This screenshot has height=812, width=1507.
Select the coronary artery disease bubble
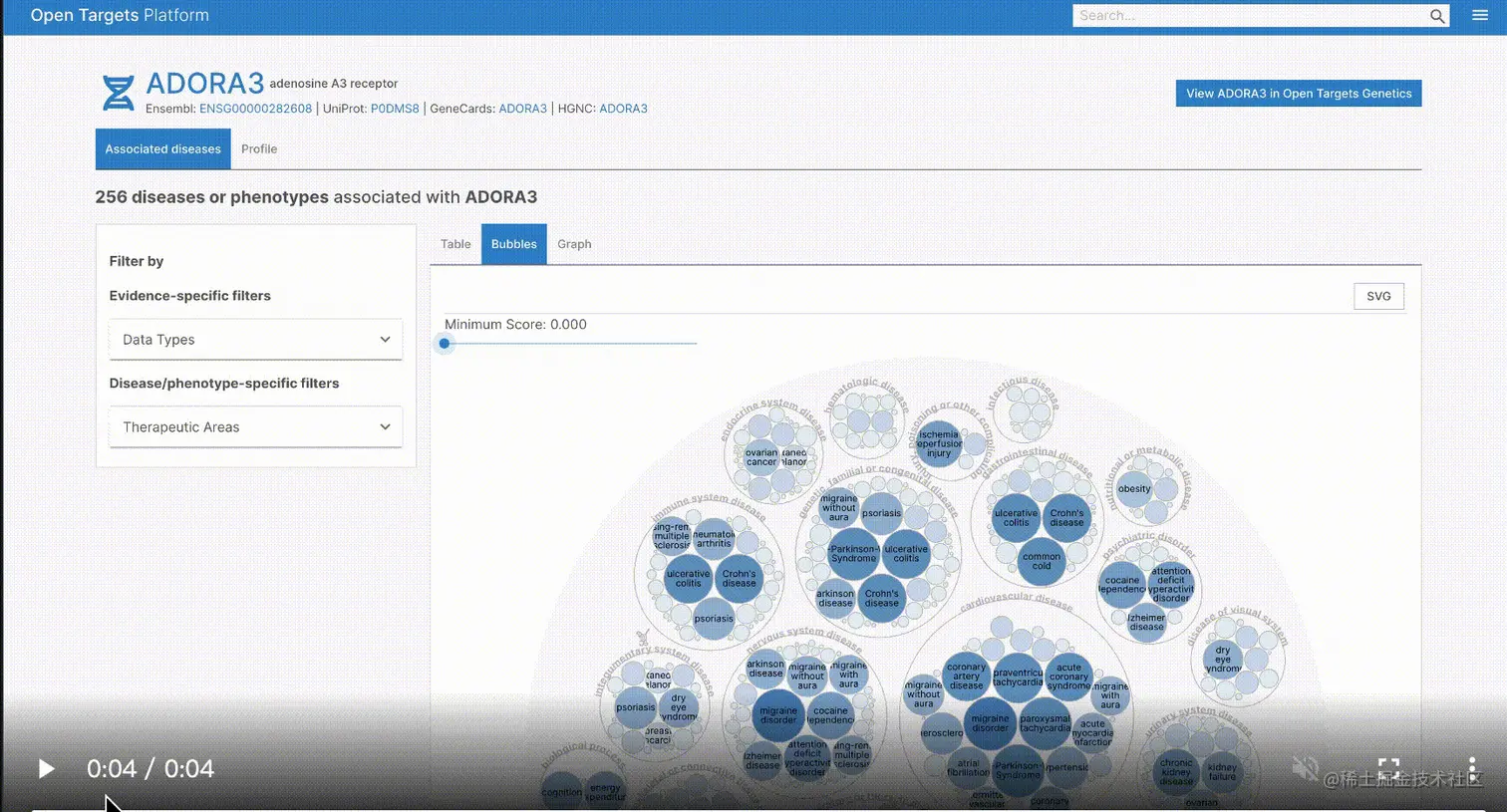(966, 677)
